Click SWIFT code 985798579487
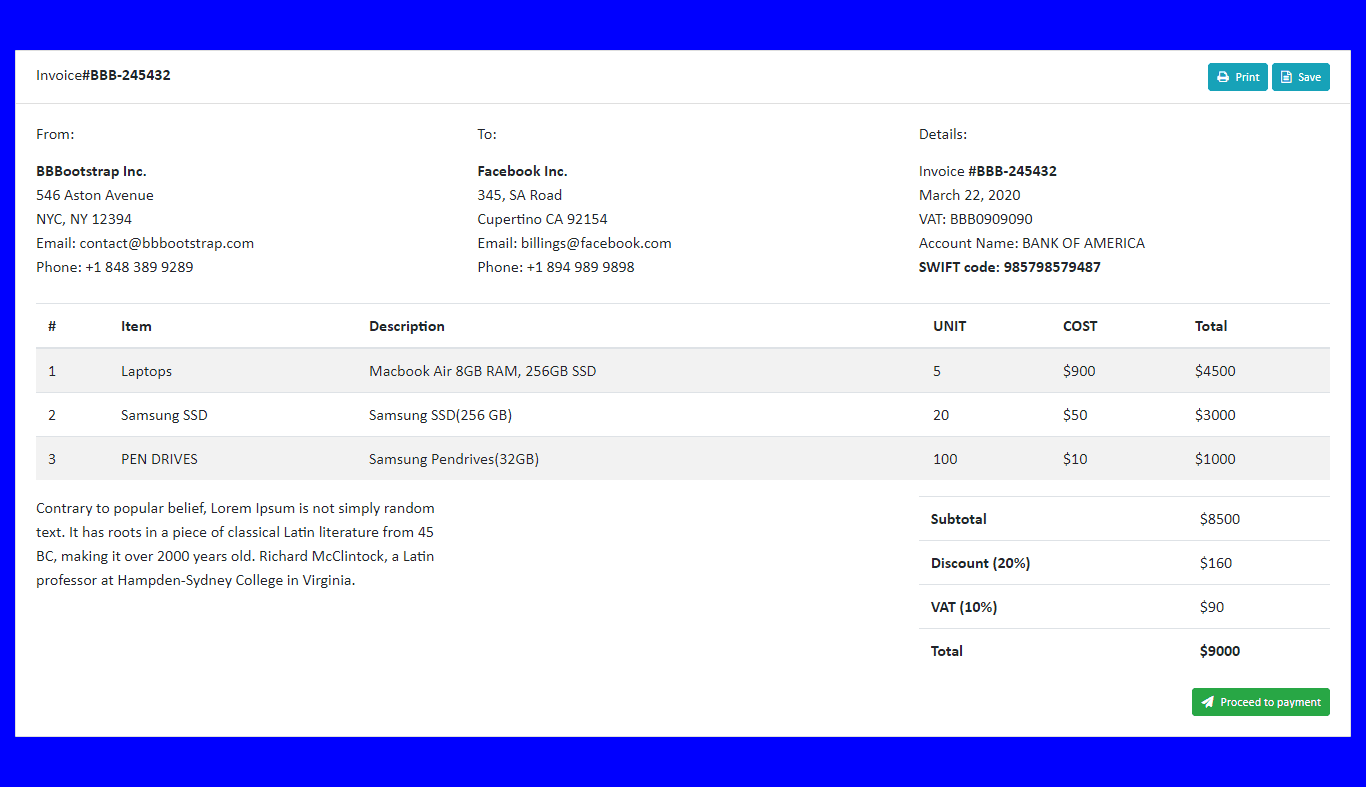 coord(1010,267)
